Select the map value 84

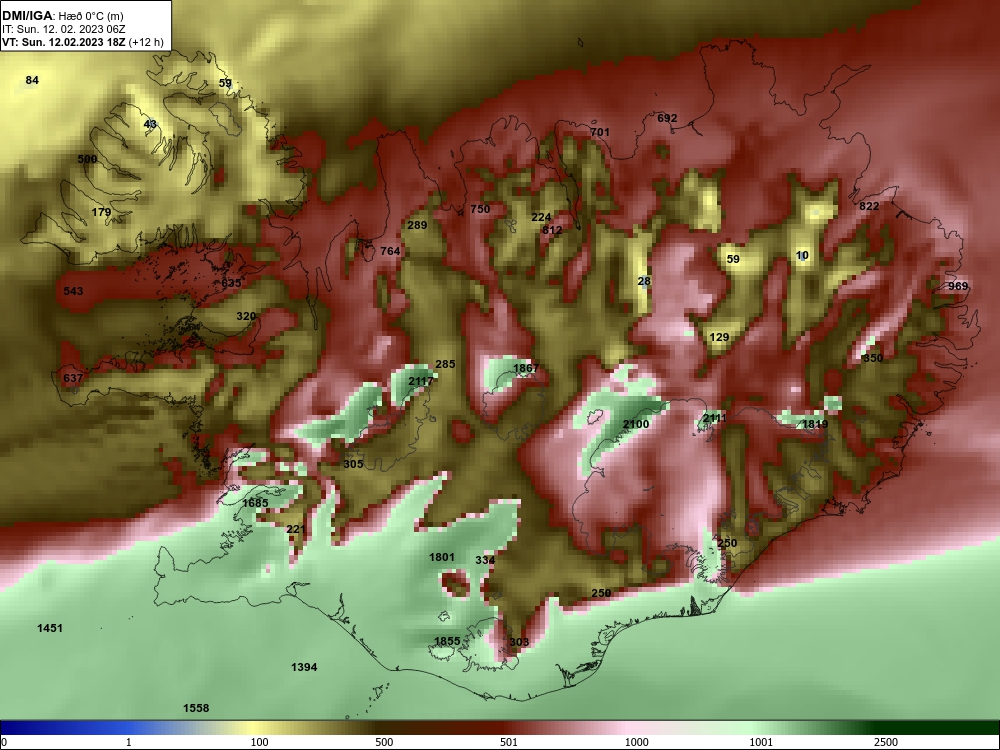tap(32, 80)
